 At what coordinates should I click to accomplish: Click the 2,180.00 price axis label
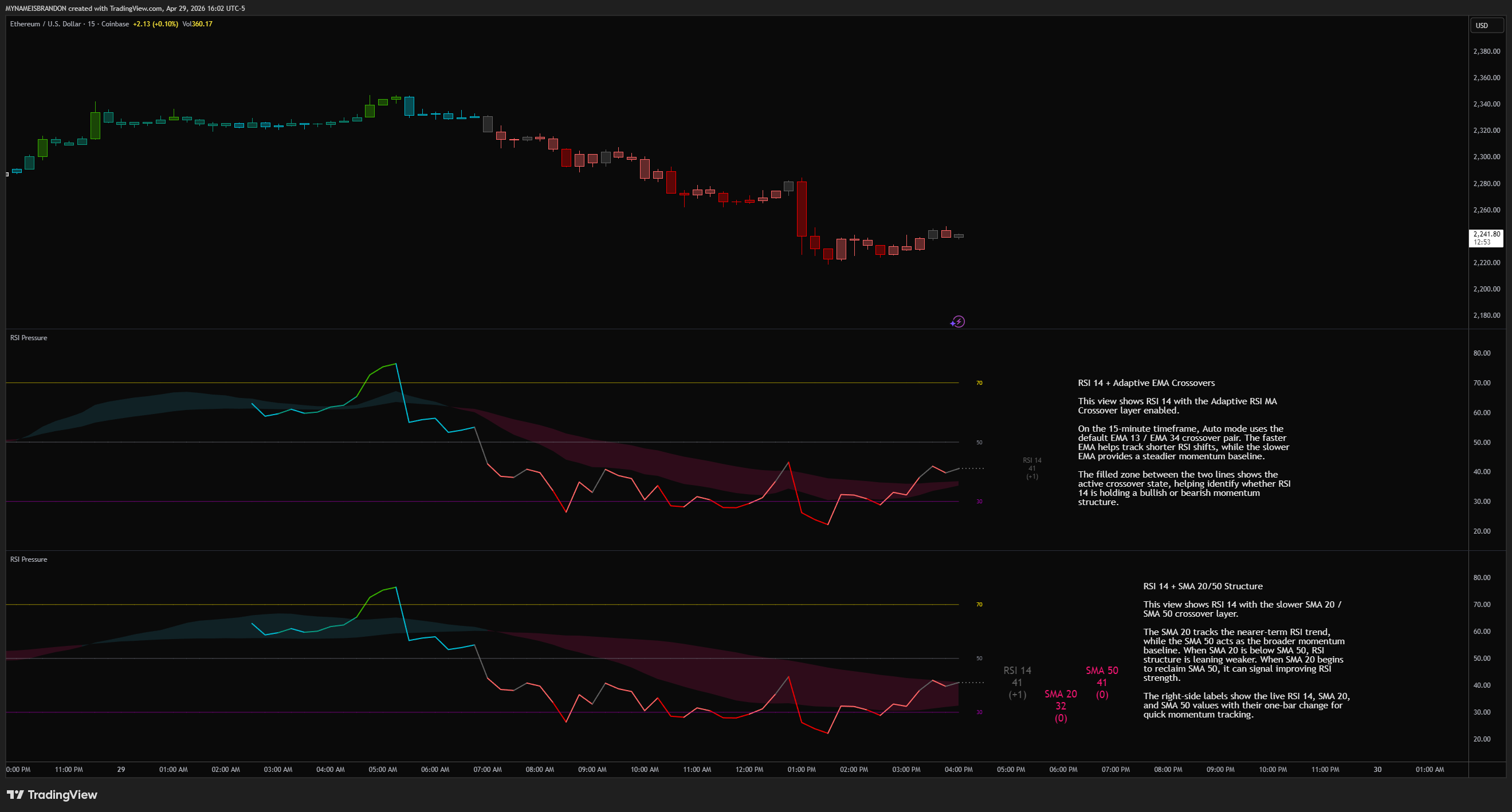[1487, 316]
